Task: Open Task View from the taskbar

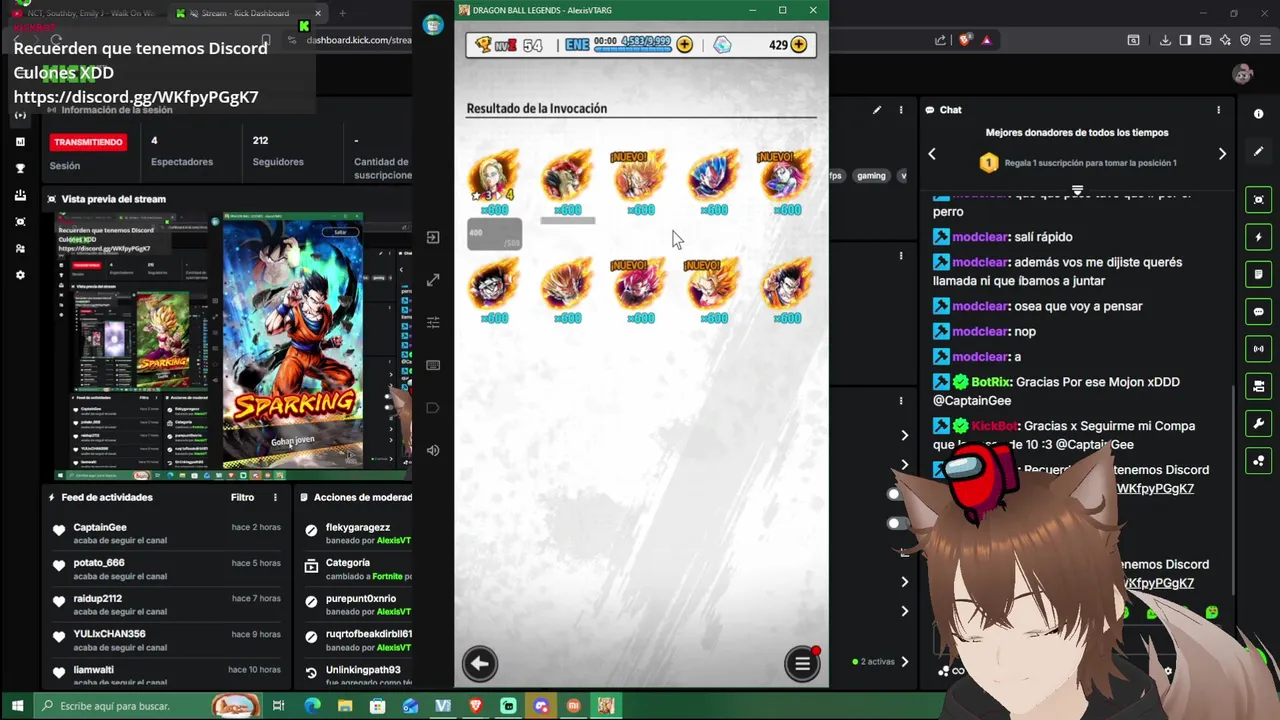Action: (279, 706)
